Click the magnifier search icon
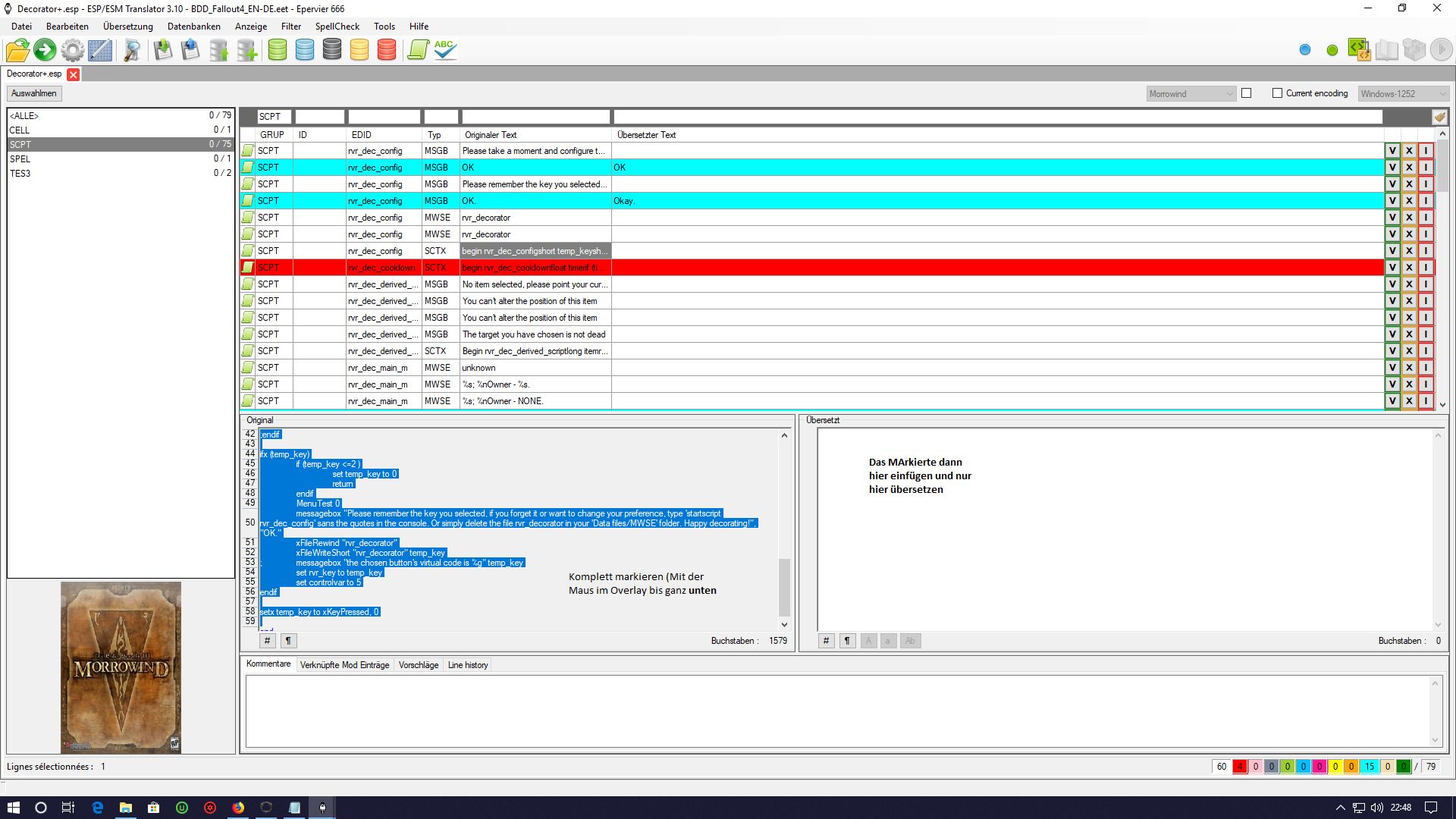 click(132, 50)
